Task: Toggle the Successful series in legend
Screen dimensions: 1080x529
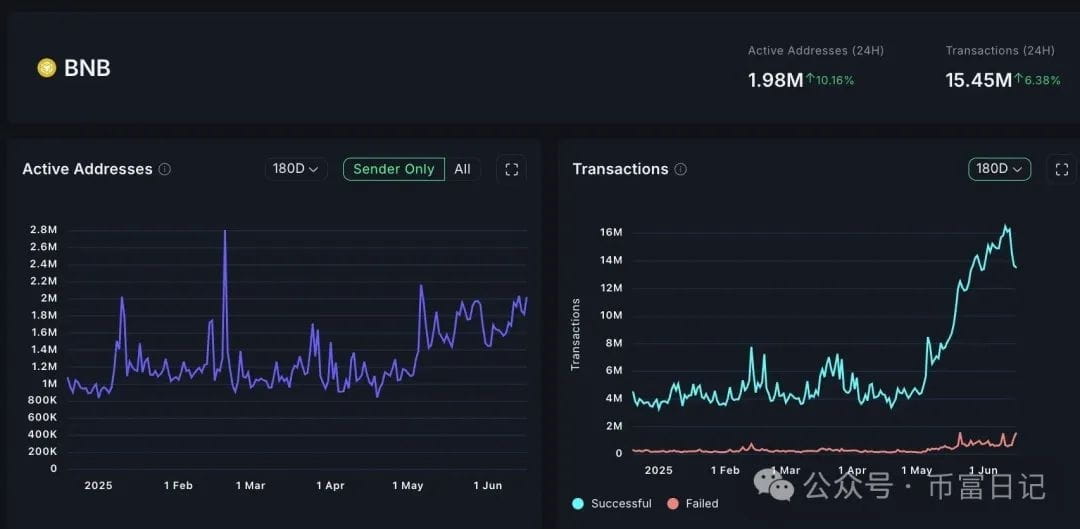Action: pyautogui.click(x=612, y=504)
